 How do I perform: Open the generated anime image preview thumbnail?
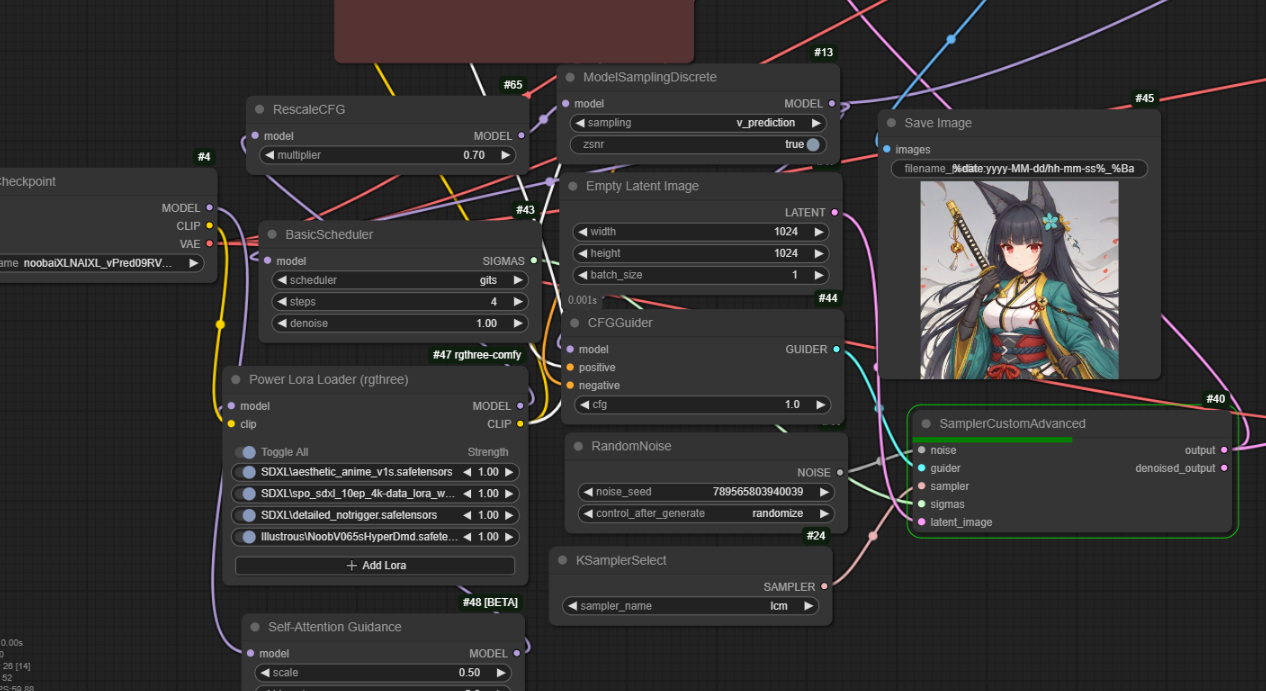click(1020, 279)
